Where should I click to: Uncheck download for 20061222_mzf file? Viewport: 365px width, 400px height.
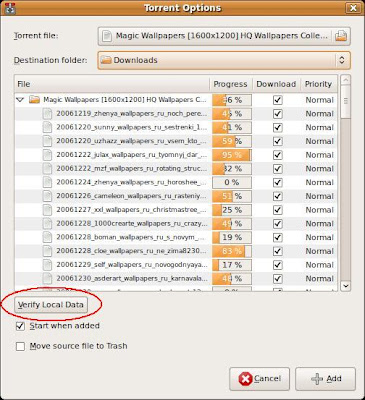pyautogui.click(x=277, y=169)
